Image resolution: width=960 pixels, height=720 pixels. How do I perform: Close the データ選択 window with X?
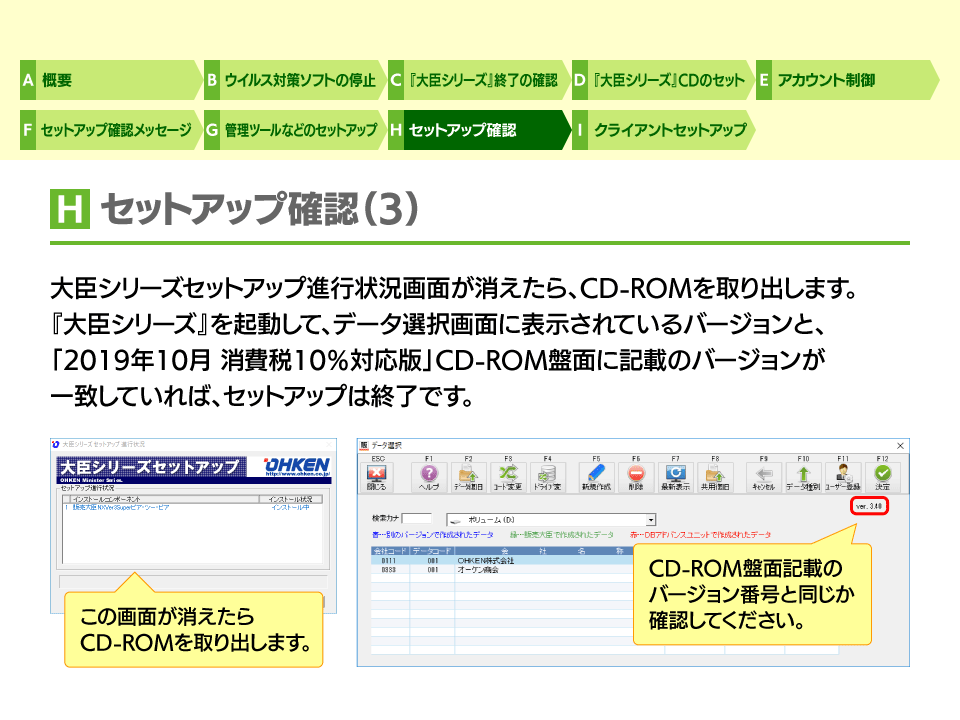900,446
